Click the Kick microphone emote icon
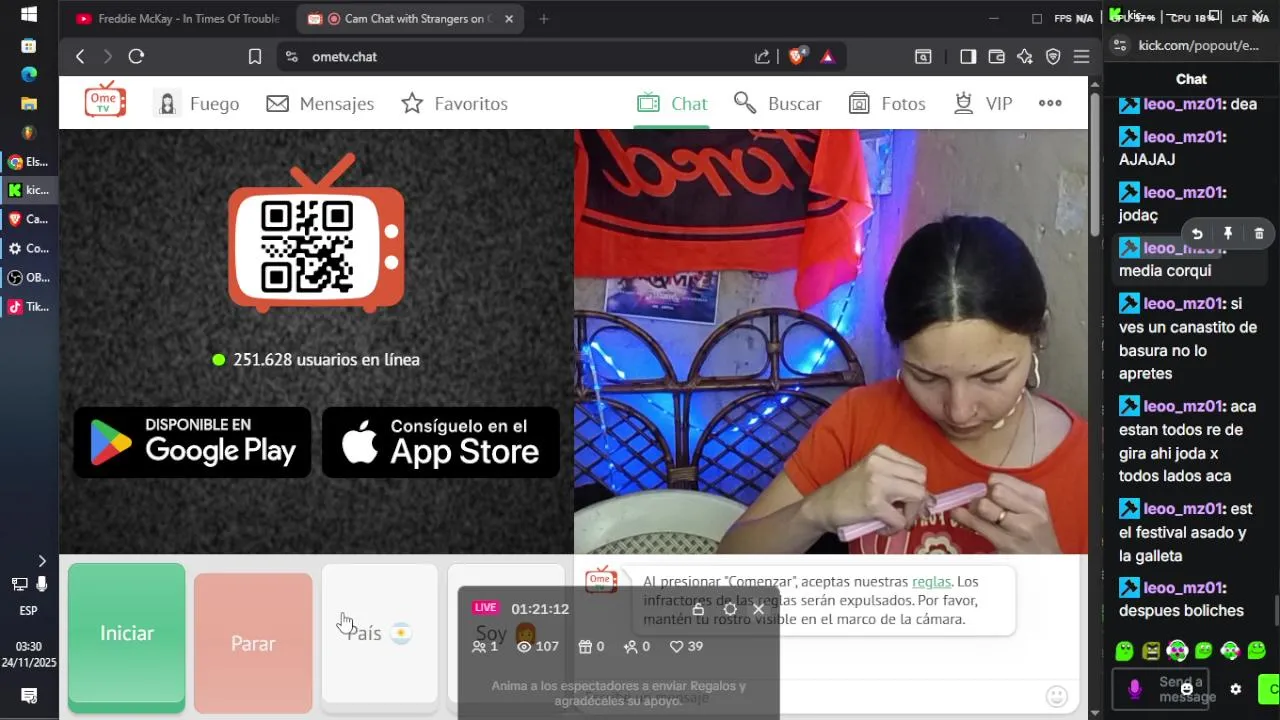The image size is (1280, 720). [1134, 689]
